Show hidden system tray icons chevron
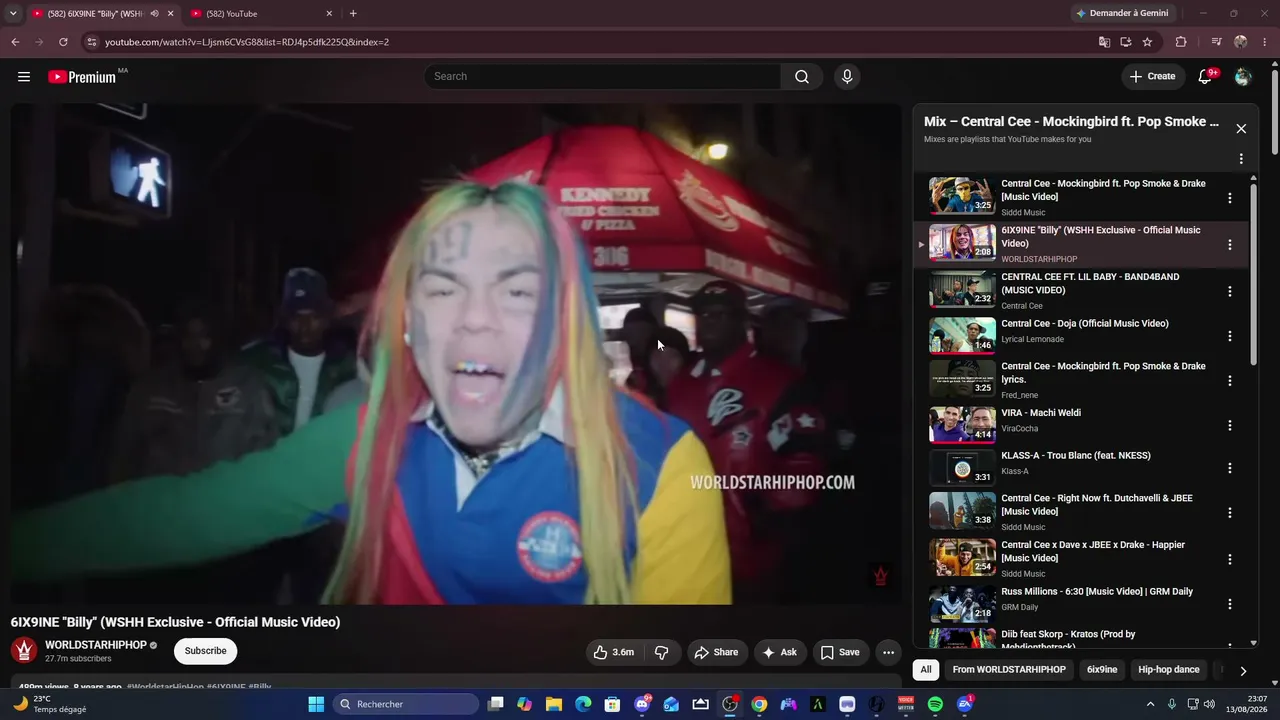The image size is (1280, 720). point(1150,704)
